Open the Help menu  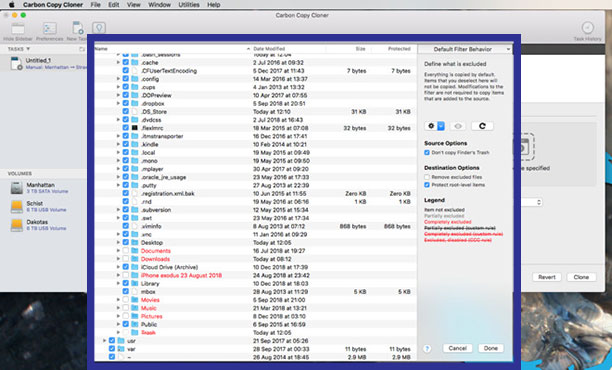tap(213, 5)
